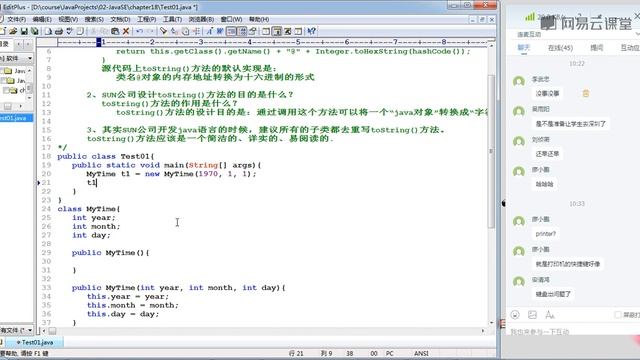This screenshot has height=360, width=640.
Task: Toggle the Output Window toolbar icon
Action: click(277, 31)
